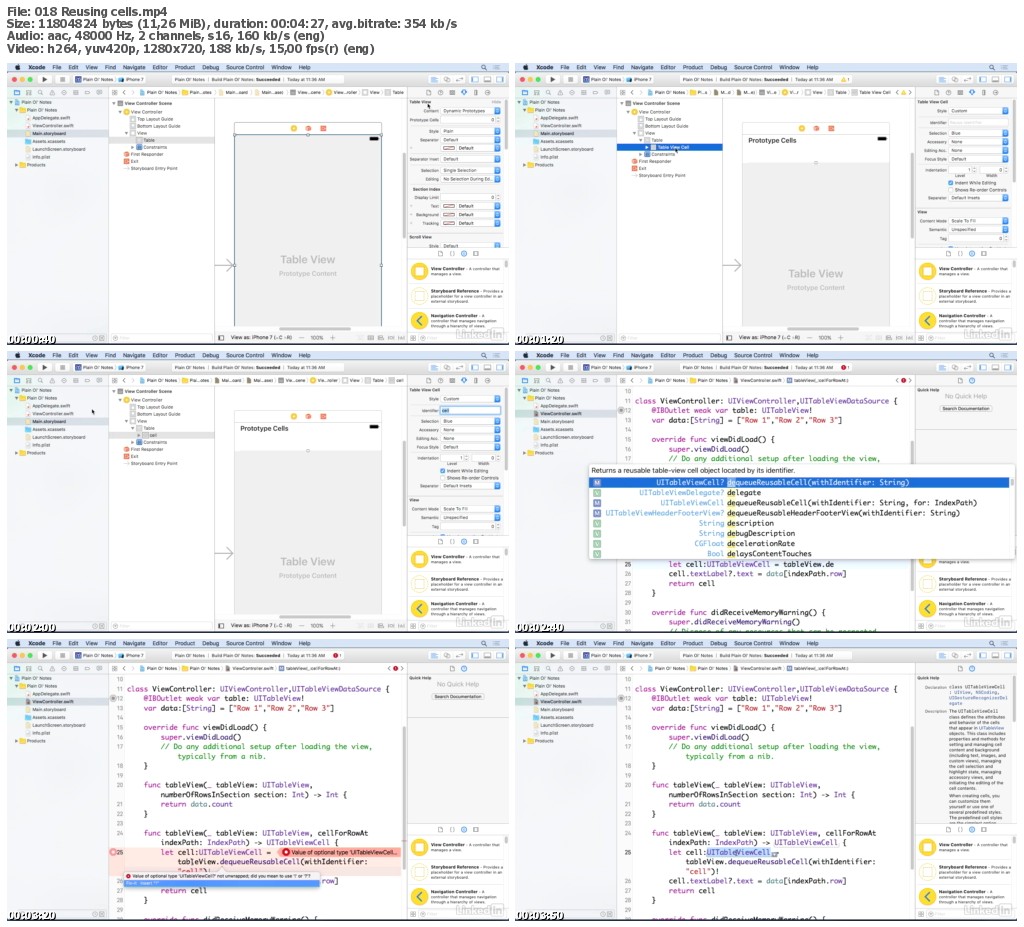Click Spotlight search icon in 00:00:40 frame

484,67
